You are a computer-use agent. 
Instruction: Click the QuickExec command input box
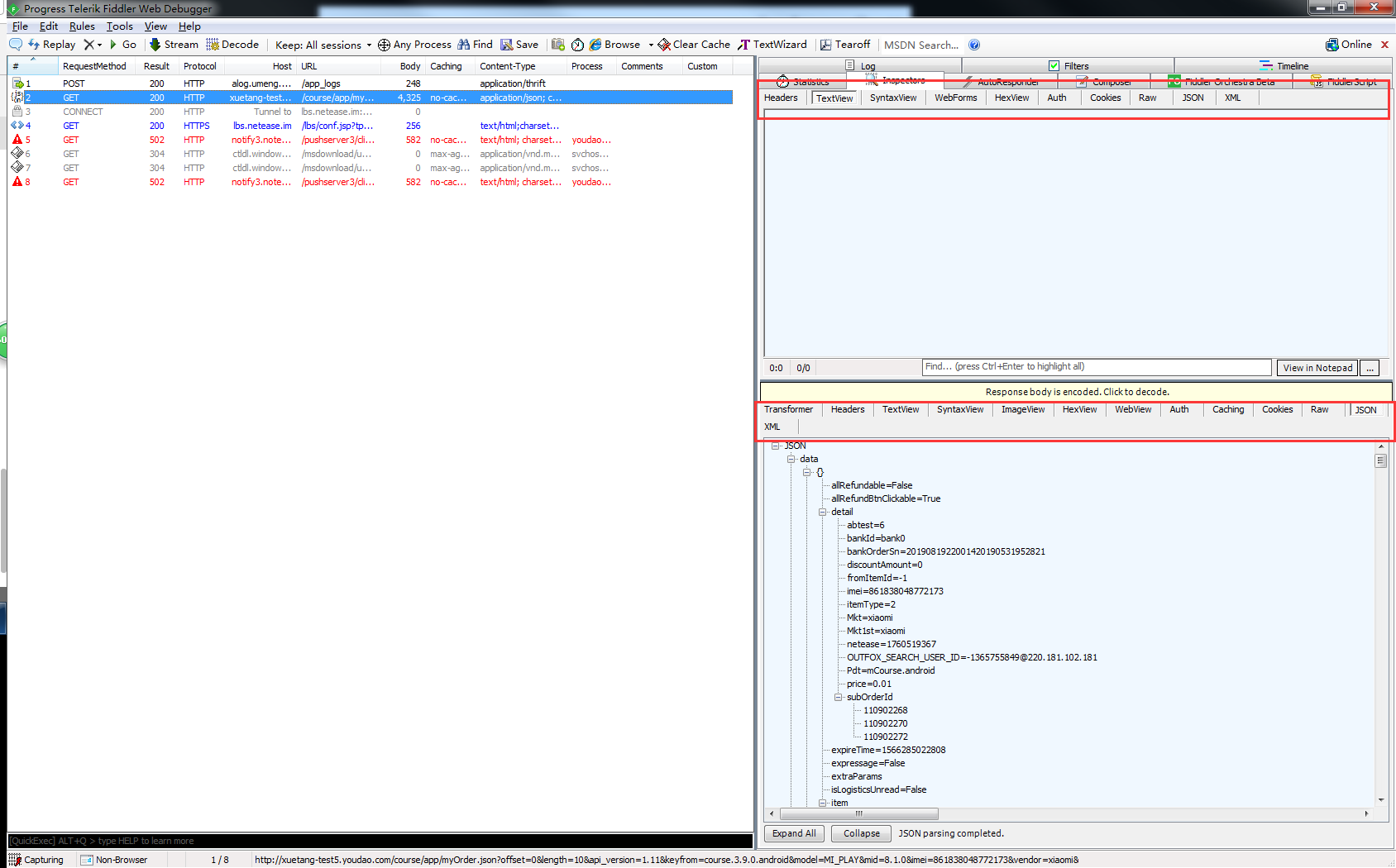click(380, 841)
